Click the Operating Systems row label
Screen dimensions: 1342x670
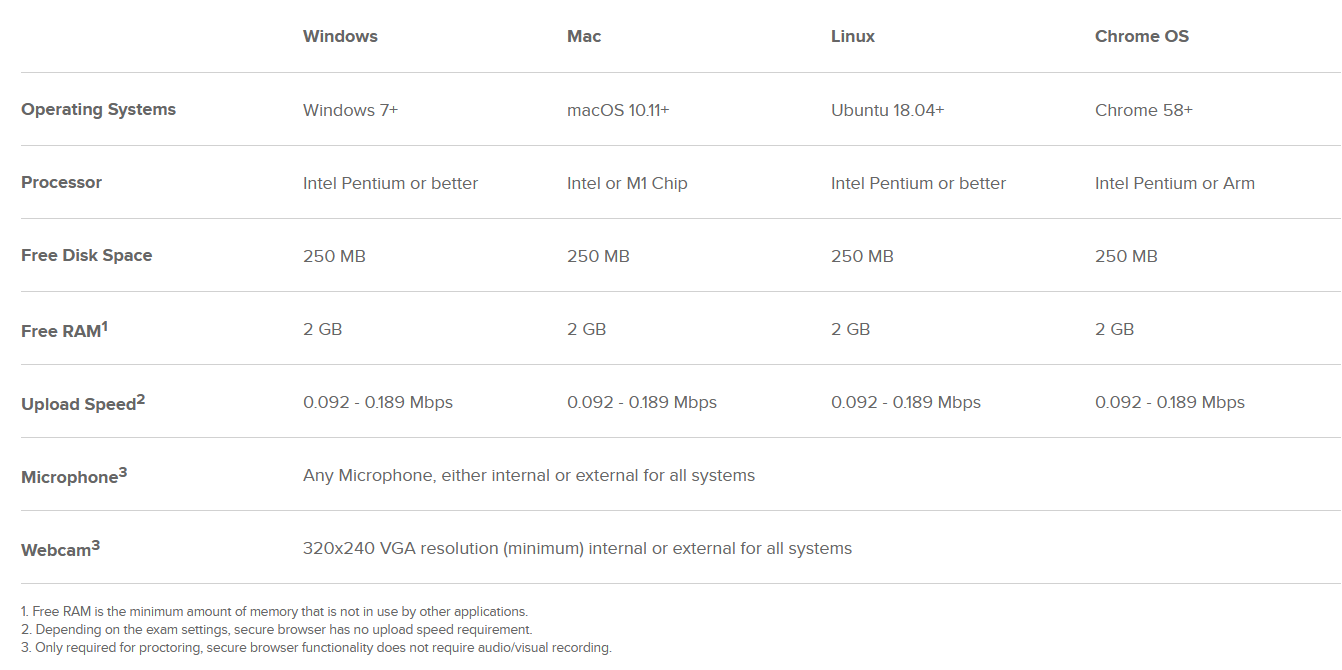click(98, 110)
